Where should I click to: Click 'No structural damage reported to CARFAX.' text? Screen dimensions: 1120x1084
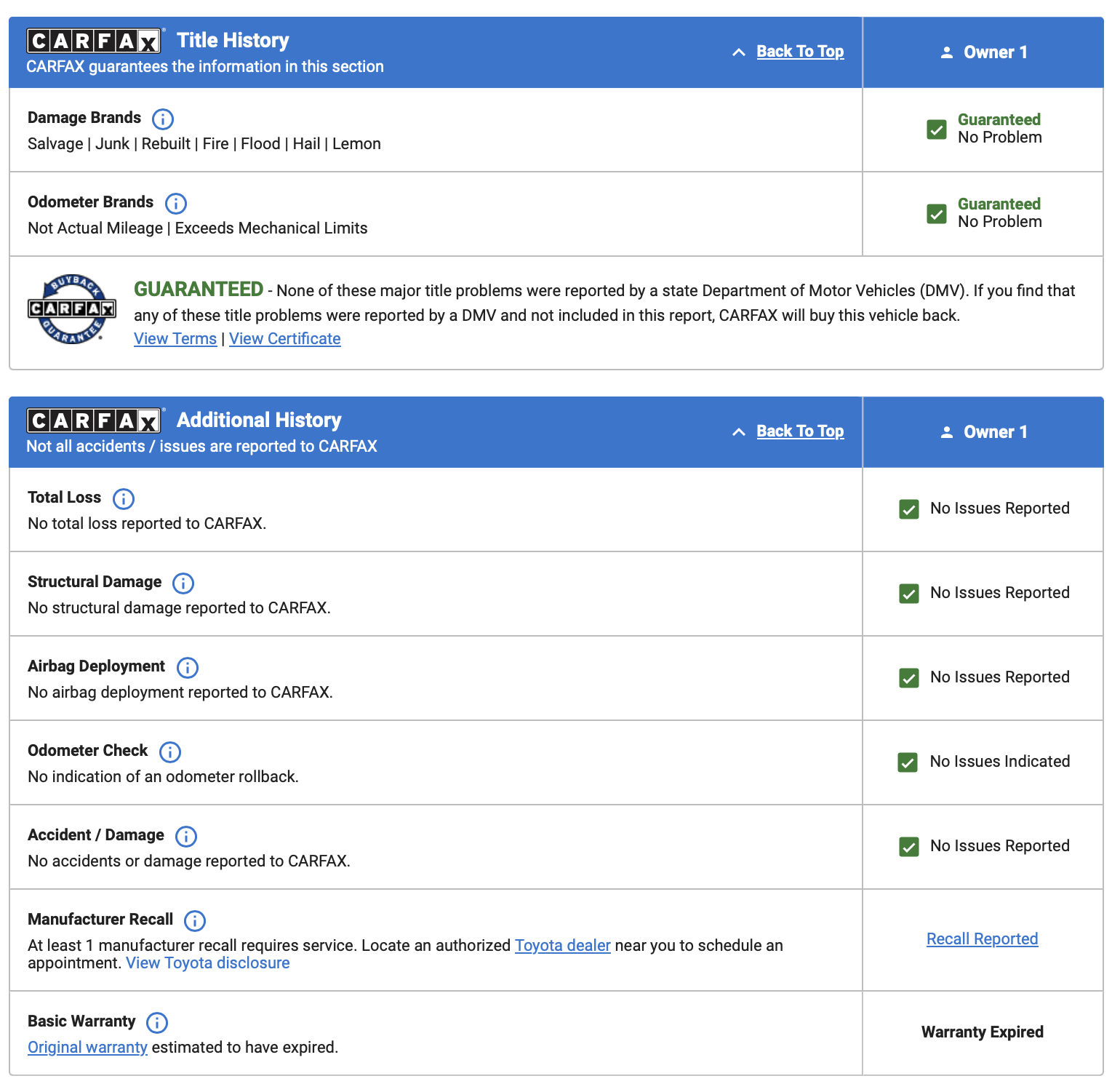179,608
